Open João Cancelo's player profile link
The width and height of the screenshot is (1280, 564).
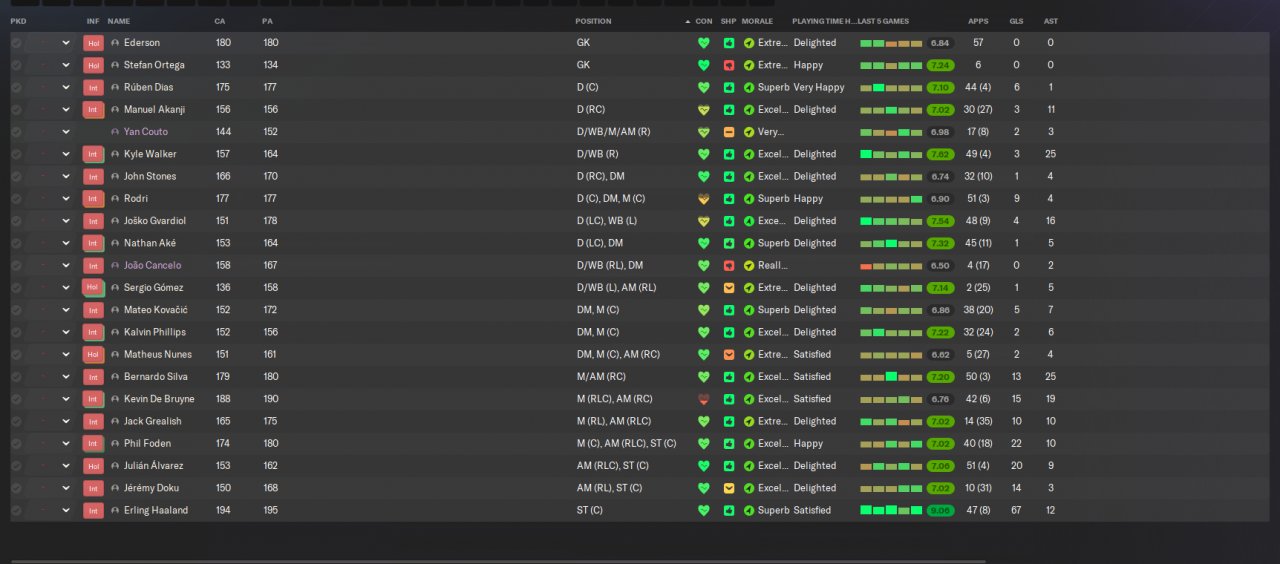pyautogui.click(x=153, y=266)
